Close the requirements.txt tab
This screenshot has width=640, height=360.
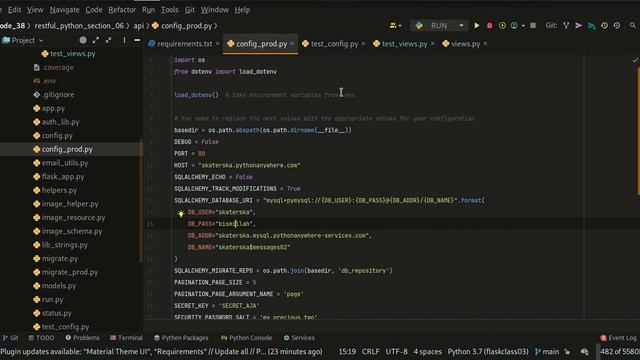coord(218,44)
